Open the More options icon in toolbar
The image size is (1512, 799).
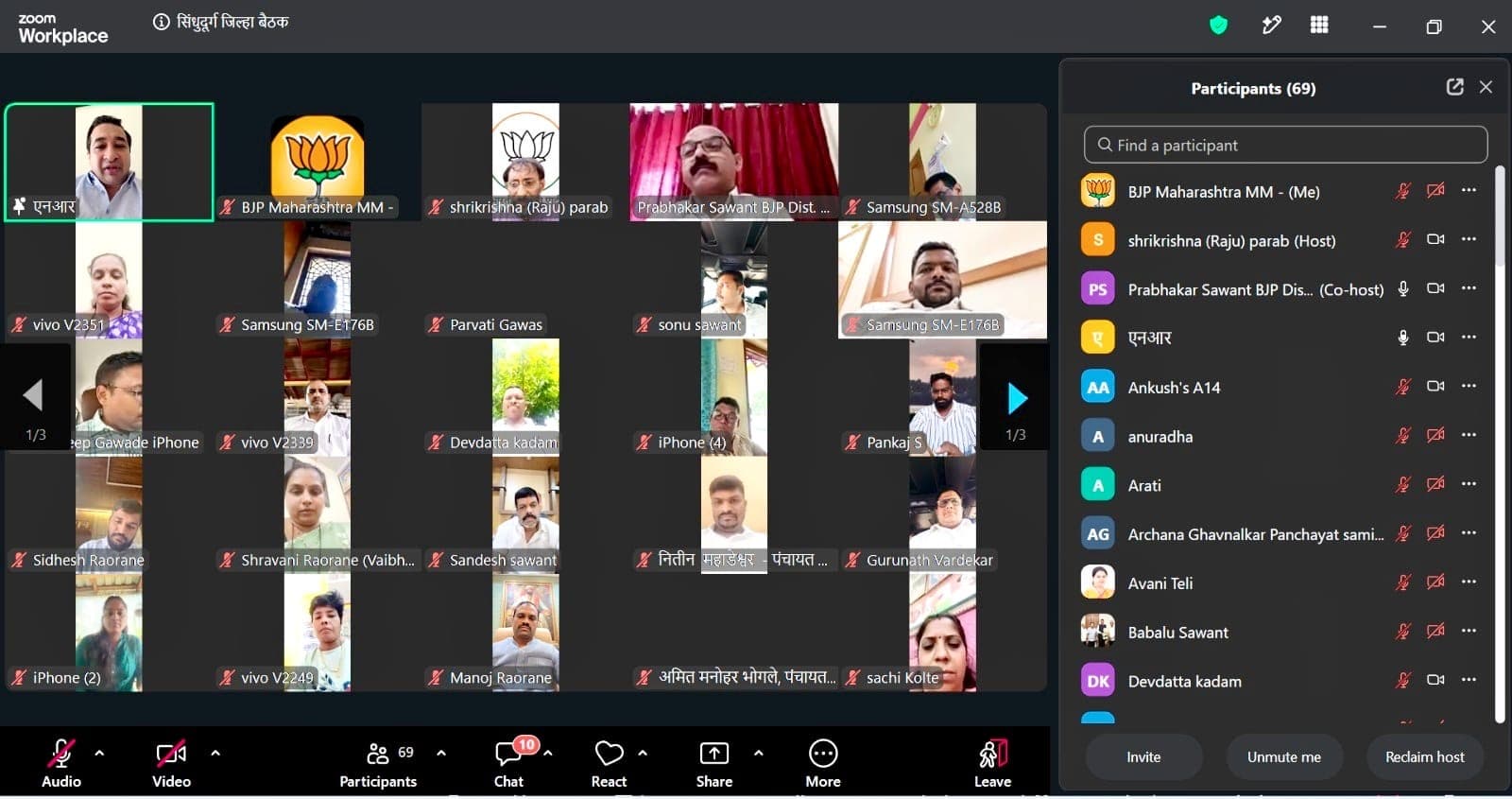[x=823, y=762]
